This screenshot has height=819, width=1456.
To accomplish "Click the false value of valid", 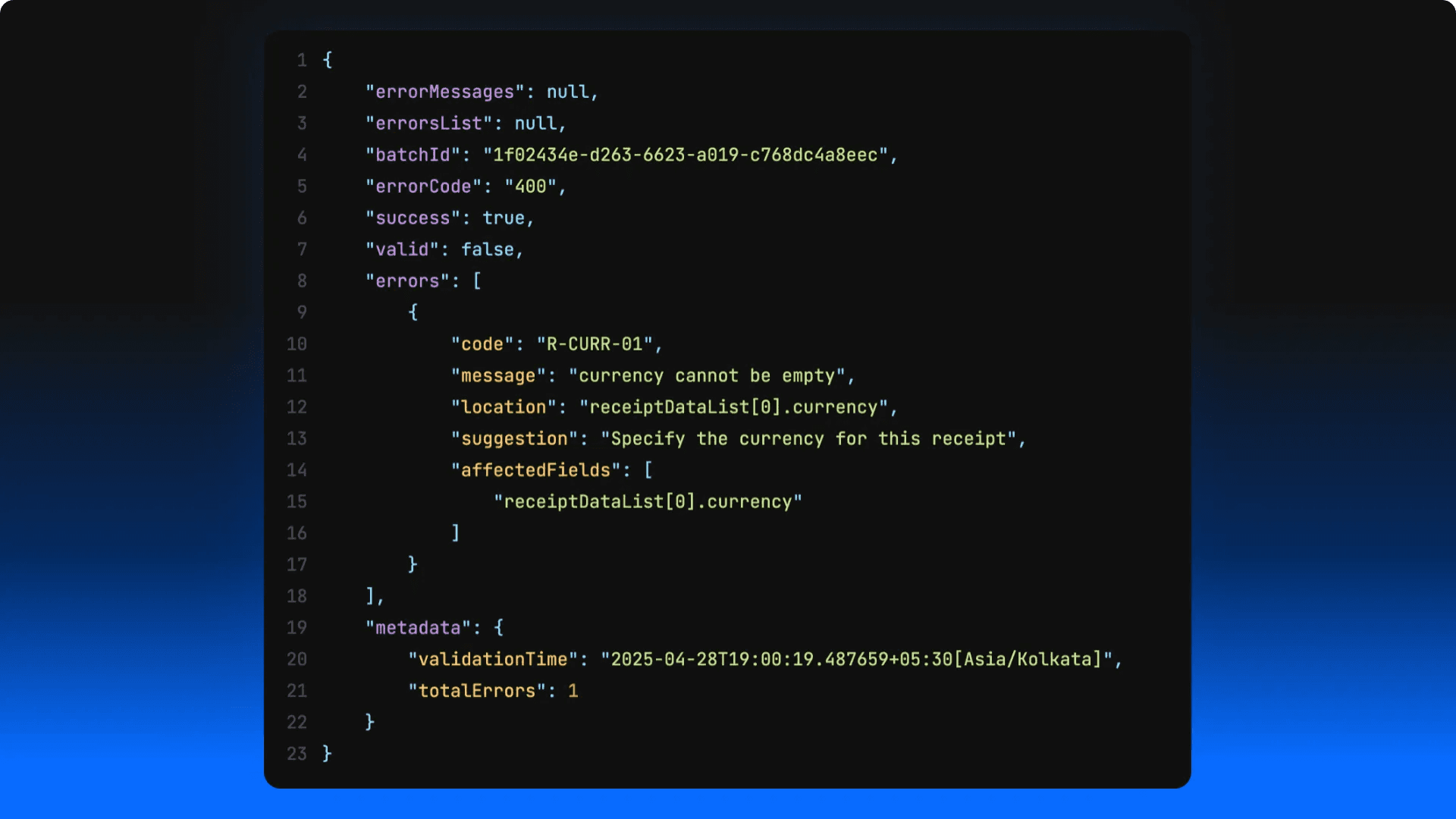I will 487,249.
